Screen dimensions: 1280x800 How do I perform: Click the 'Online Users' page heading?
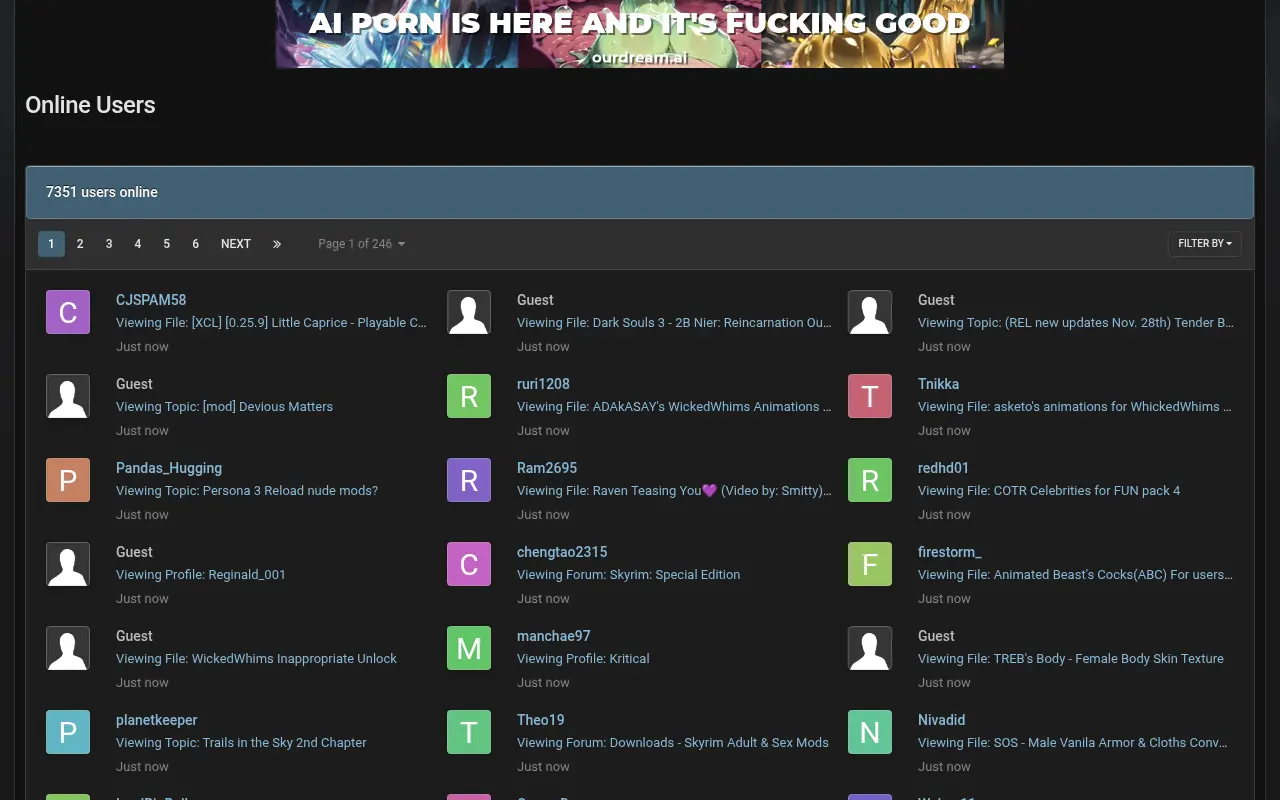coord(90,105)
